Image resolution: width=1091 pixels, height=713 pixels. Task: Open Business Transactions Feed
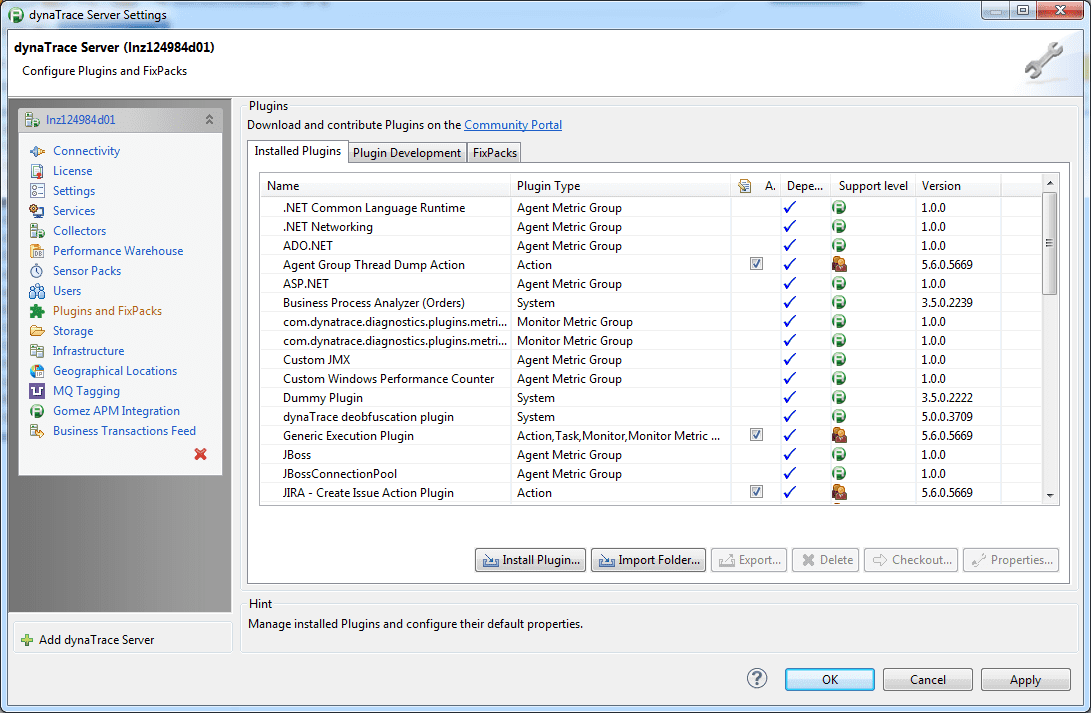[125, 431]
